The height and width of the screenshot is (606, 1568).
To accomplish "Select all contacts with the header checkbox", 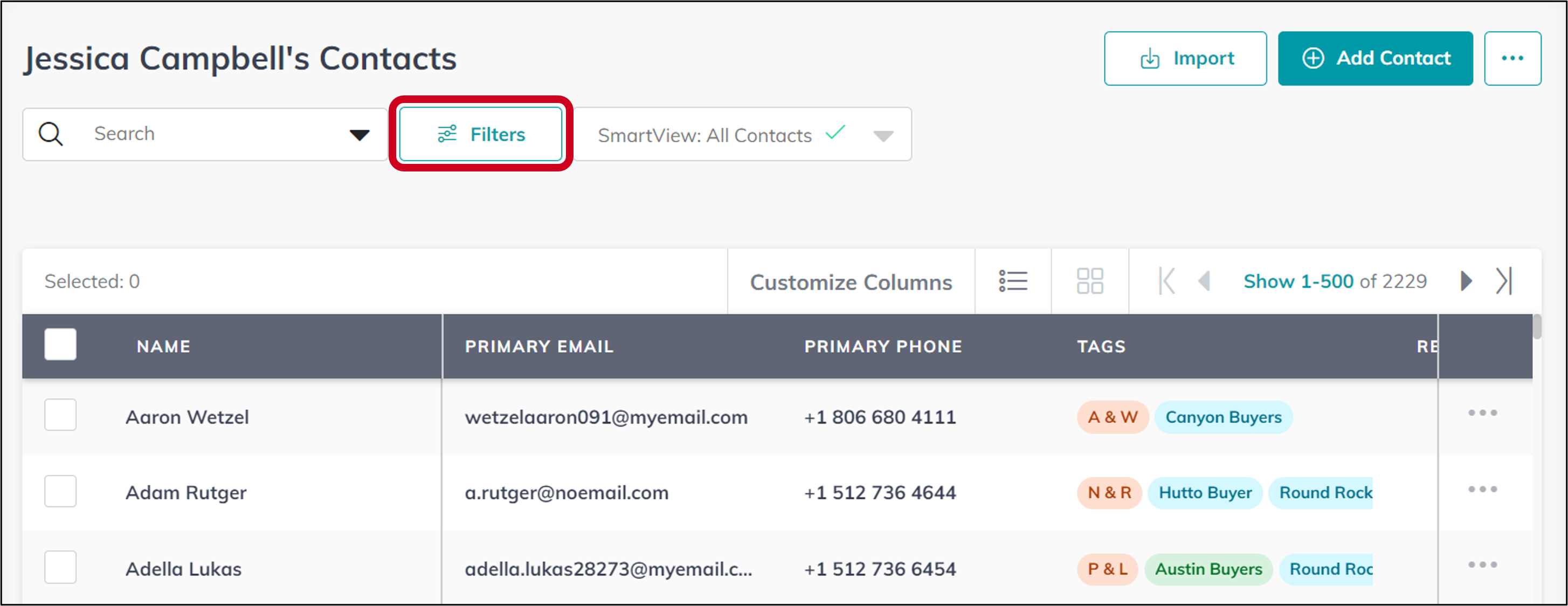I will point(60,344).
